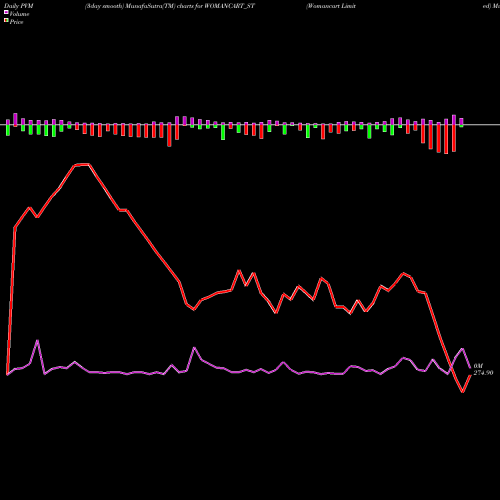Click the first magenta volume line spike
Viewport: 500px width, 500px height.
click(37, 341)
